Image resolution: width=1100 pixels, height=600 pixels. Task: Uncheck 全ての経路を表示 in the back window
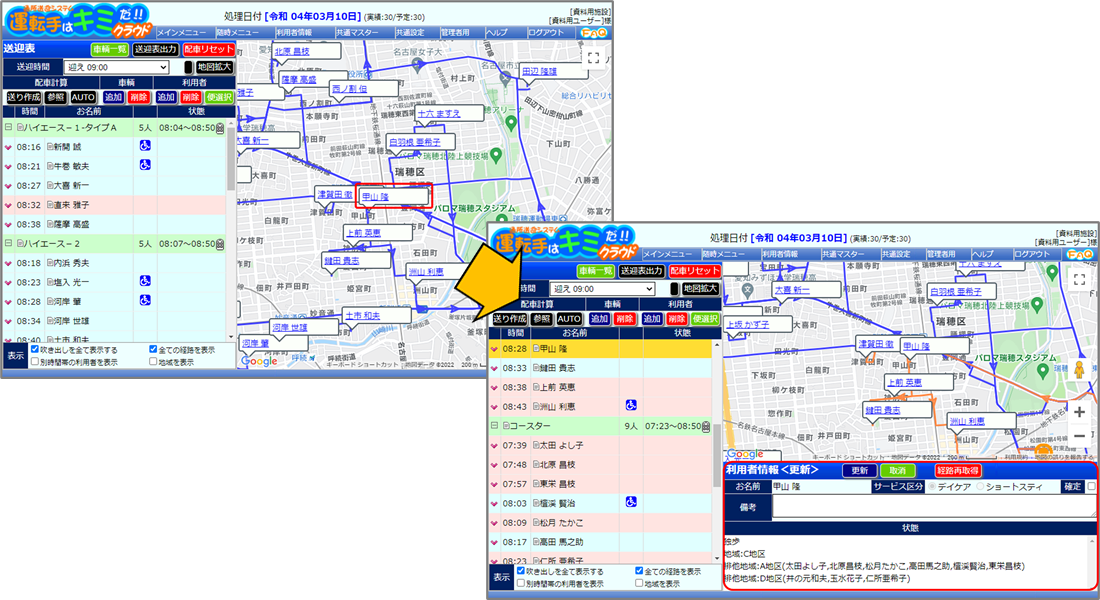tap(153, 349)
